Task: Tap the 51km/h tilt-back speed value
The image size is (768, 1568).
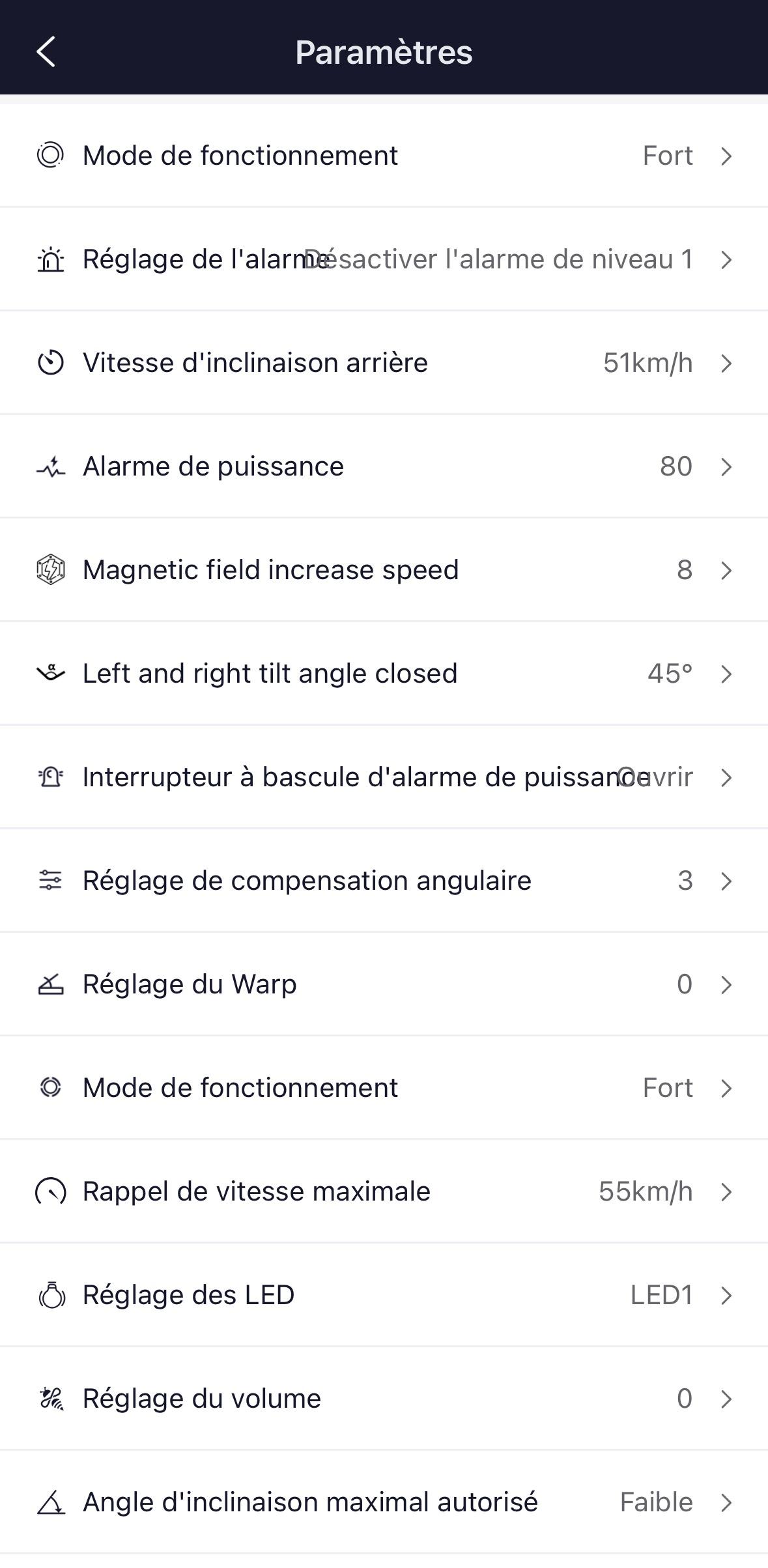Action: [x=647, y=363]
